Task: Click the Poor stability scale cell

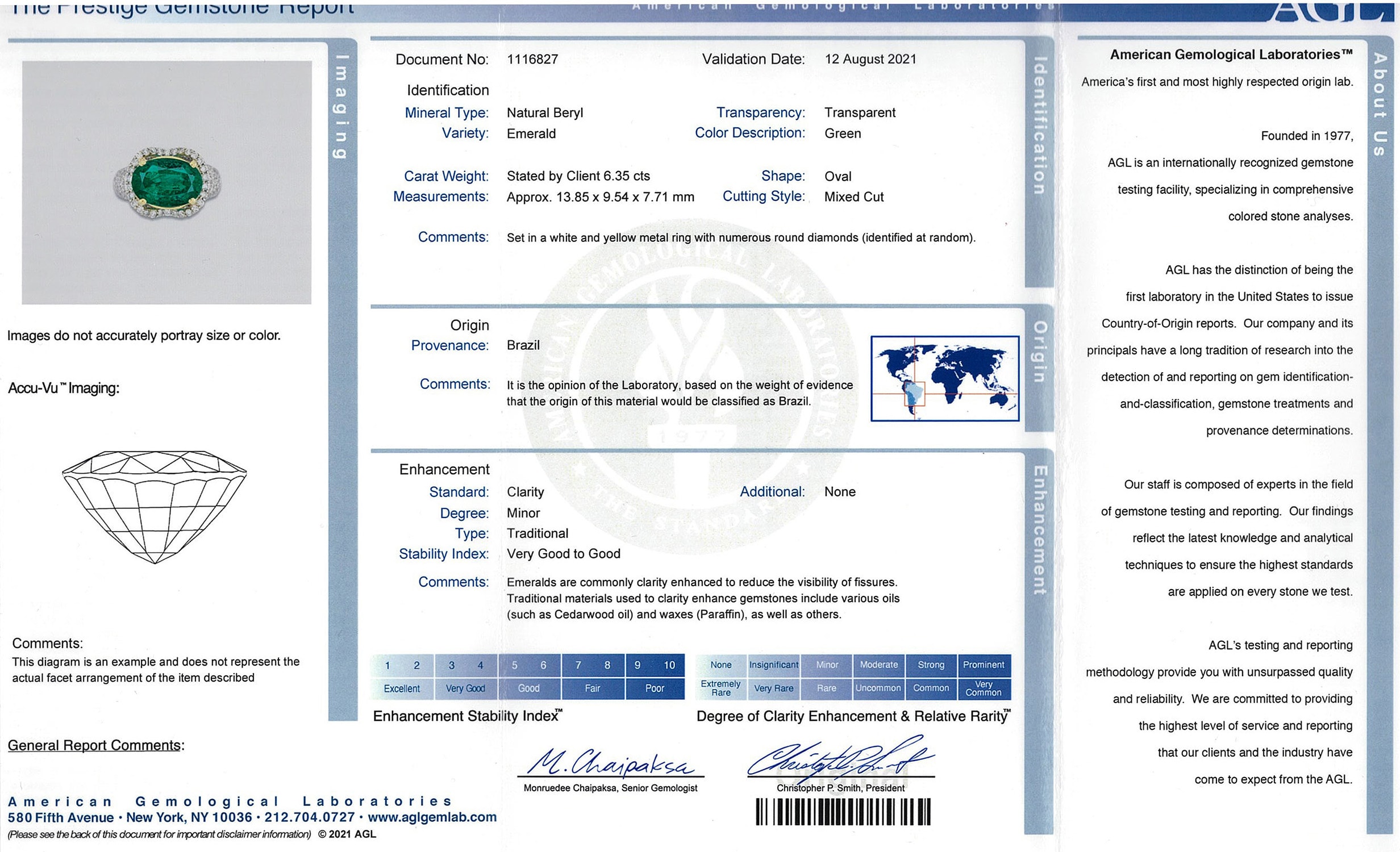Action: point(655,688)
